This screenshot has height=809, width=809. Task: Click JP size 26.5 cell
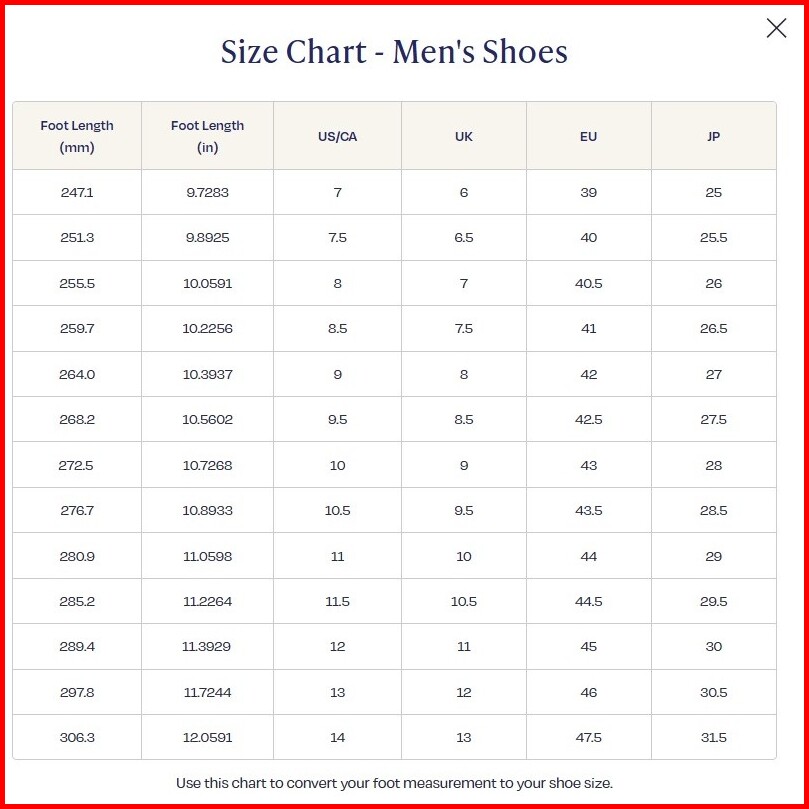click(713, 329)
